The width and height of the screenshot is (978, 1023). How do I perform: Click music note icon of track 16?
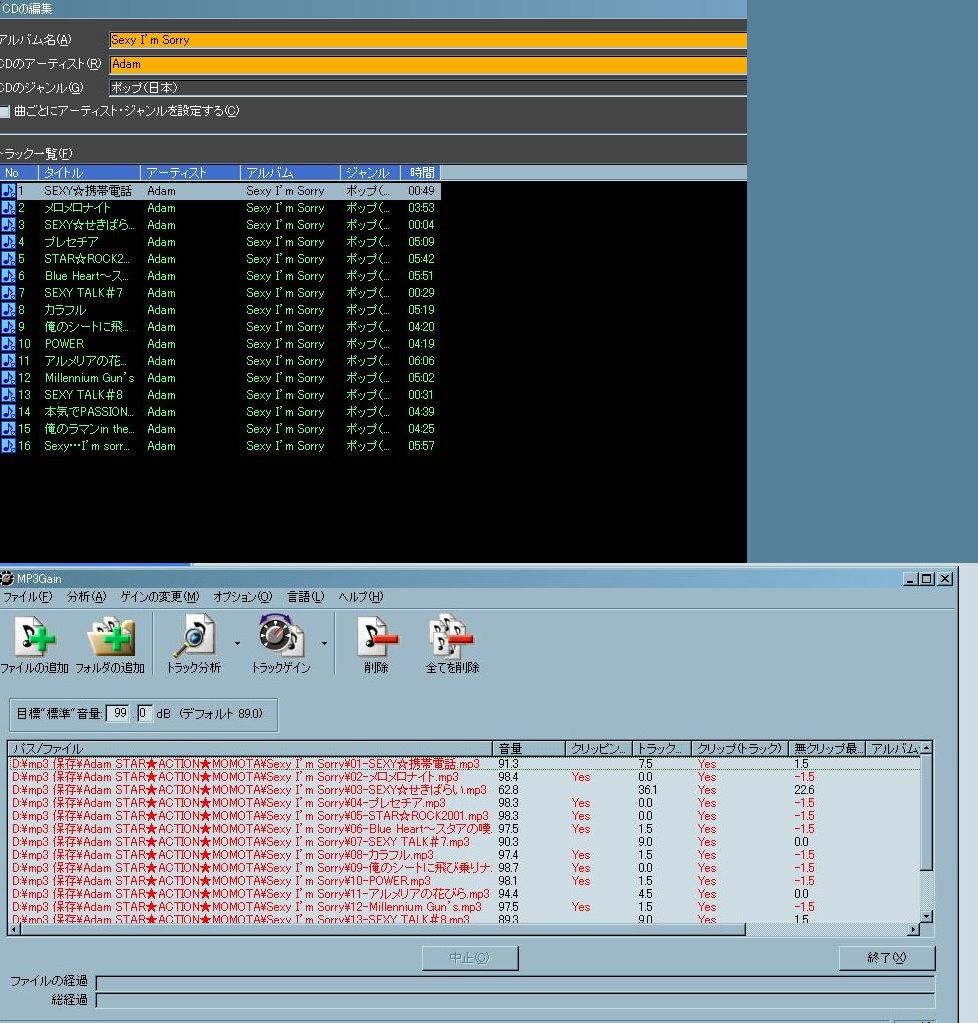click(x=8, y=446)
